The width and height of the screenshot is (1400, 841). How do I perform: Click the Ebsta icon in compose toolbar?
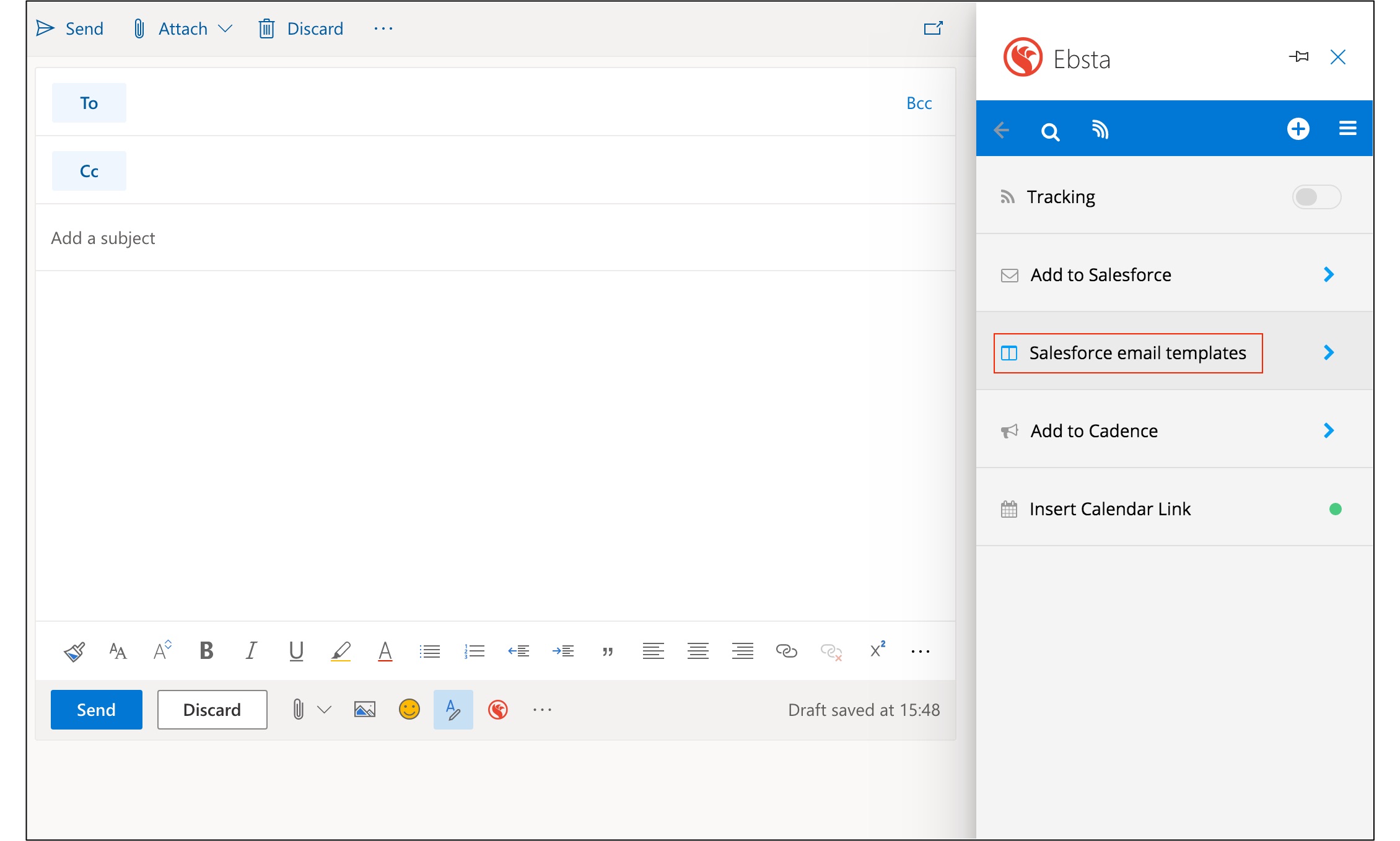point(498,710)
